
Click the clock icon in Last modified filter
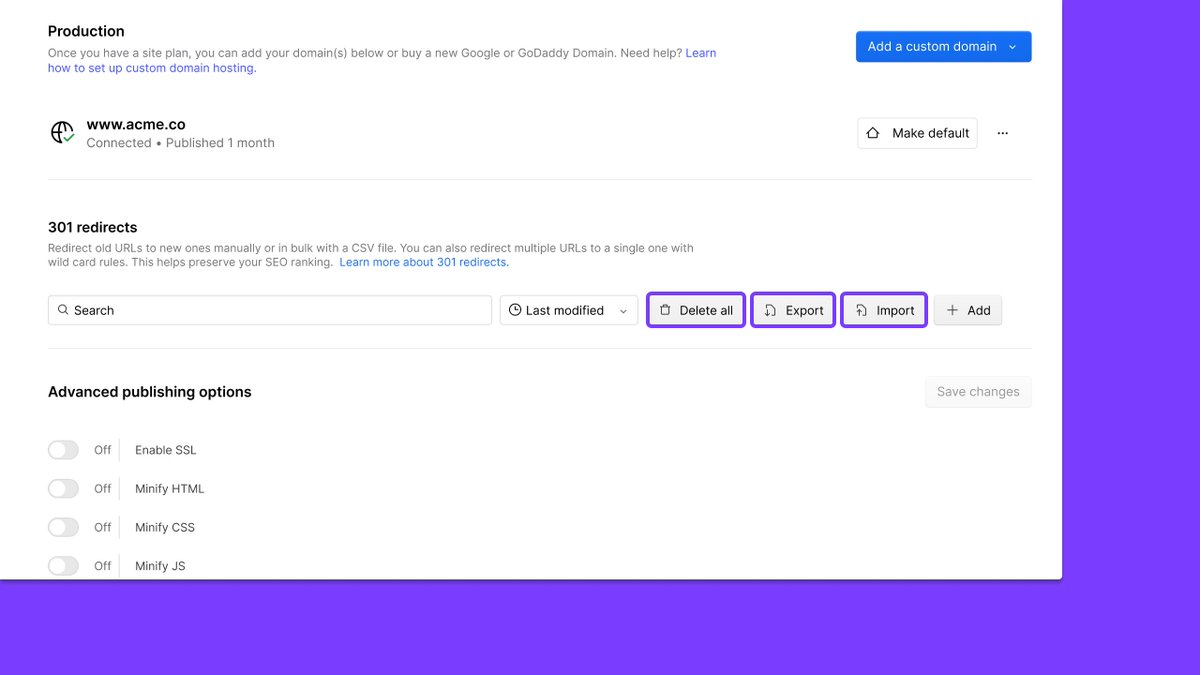click(x=514, y=310)
